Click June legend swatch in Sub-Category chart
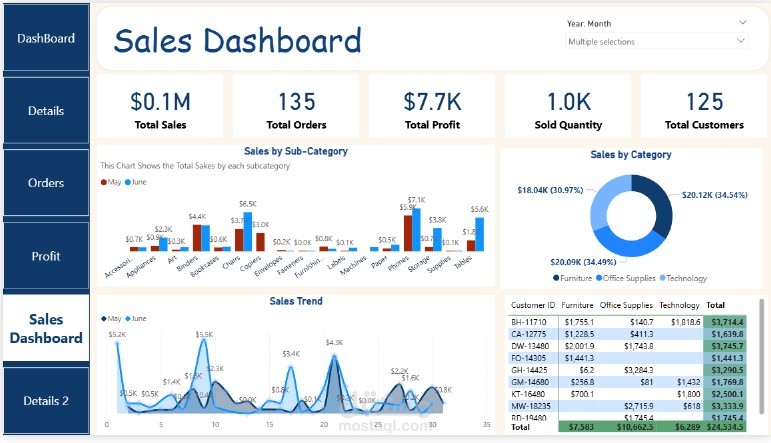The width and height of the screenshot is (771, 443). 128,182
